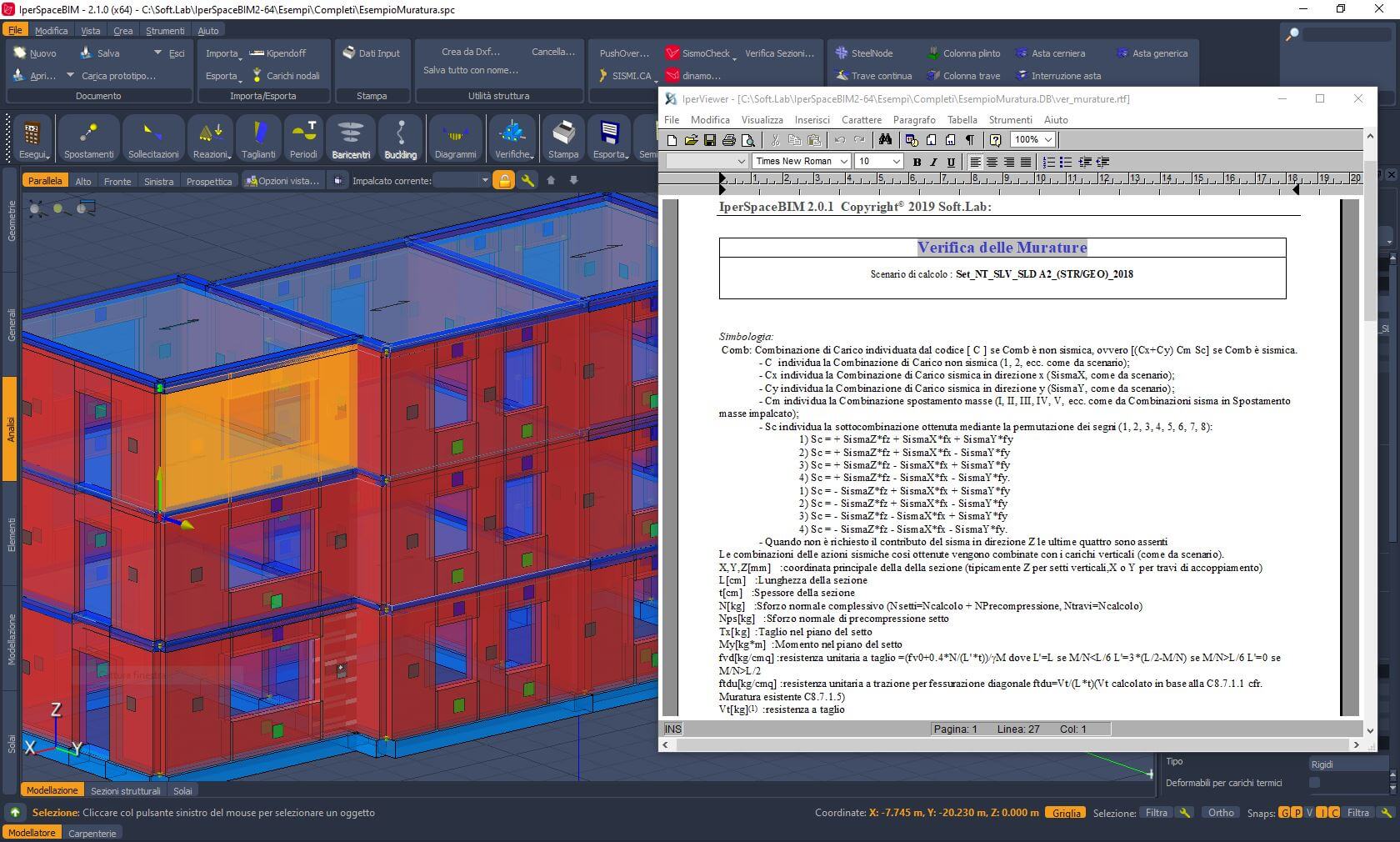Enable Ortho mode in status bar
1400x842 pixels.
[1221, 813]
